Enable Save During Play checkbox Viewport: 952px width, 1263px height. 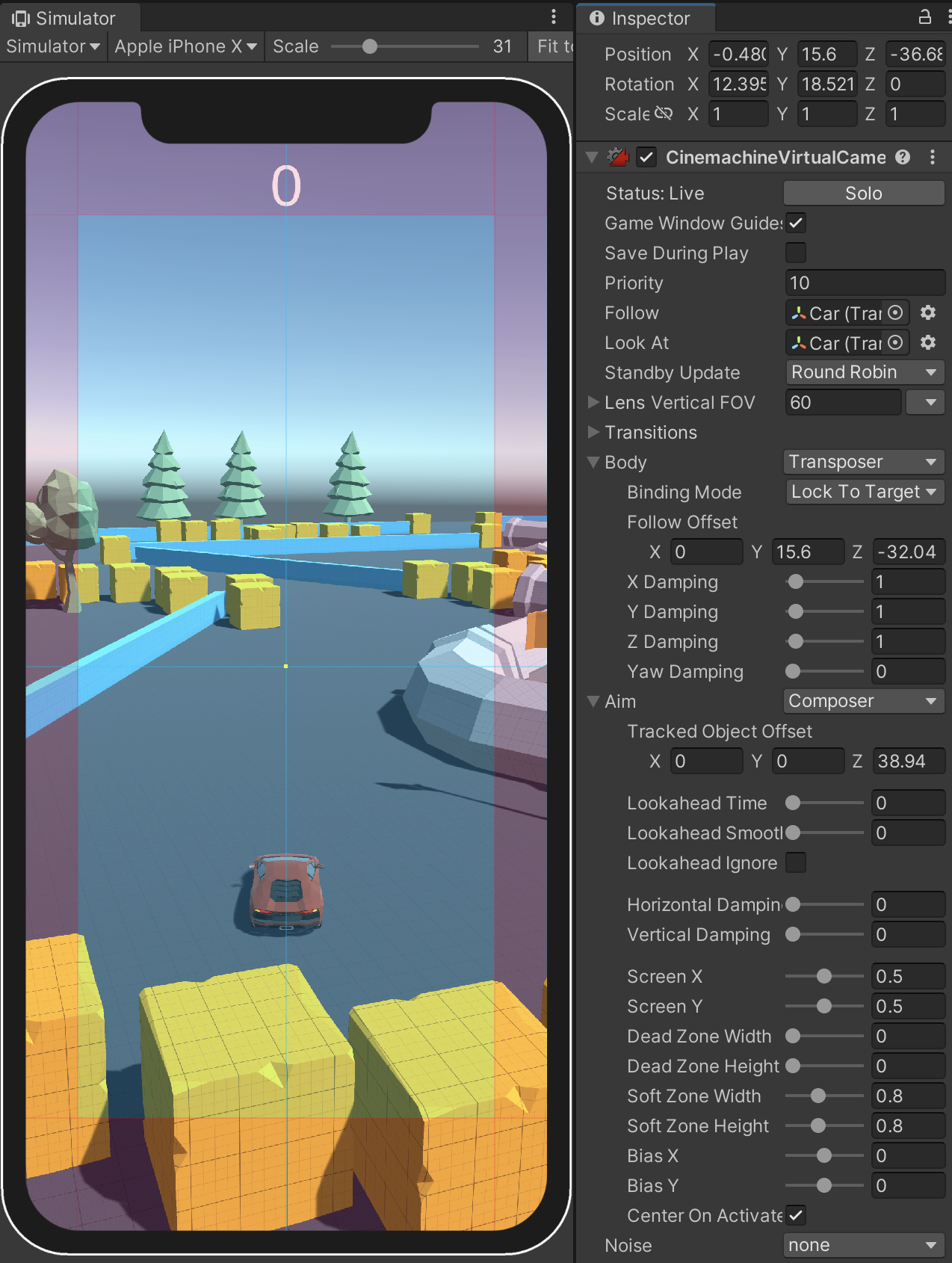796,253
